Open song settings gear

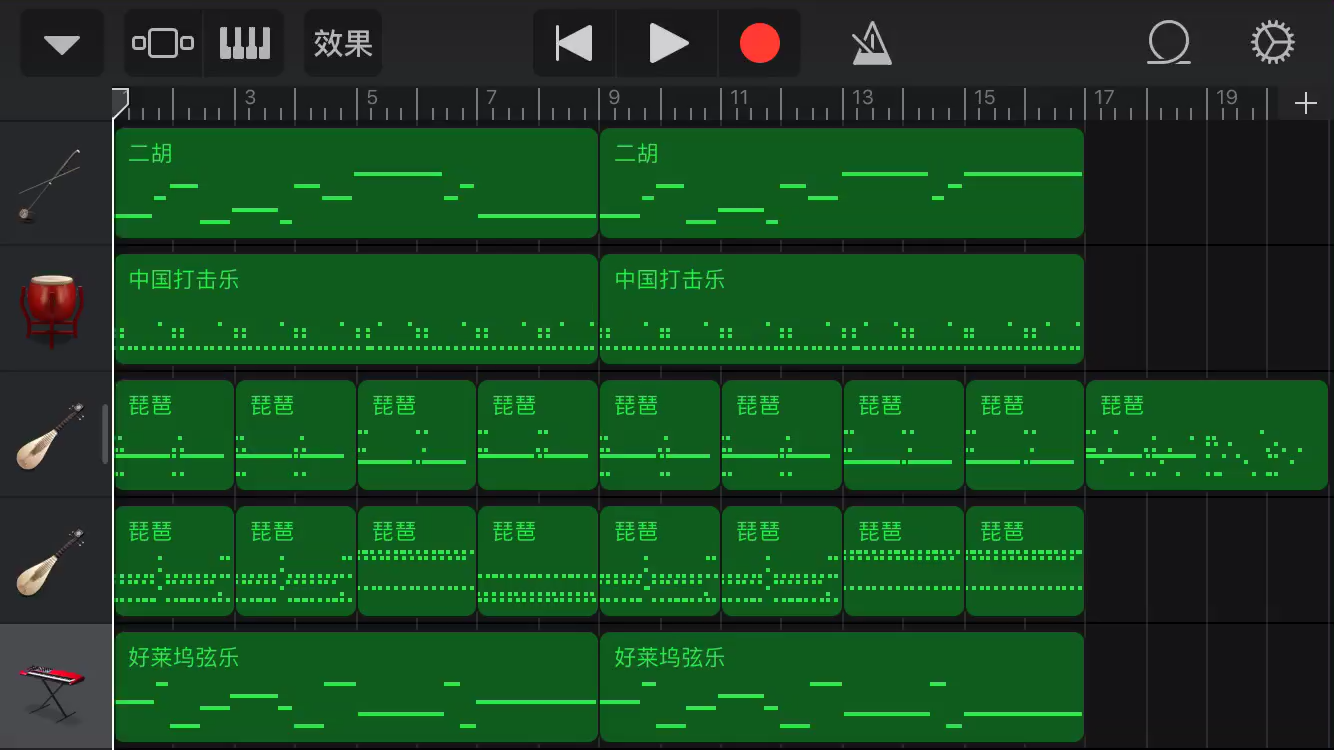pos(1273,44)
